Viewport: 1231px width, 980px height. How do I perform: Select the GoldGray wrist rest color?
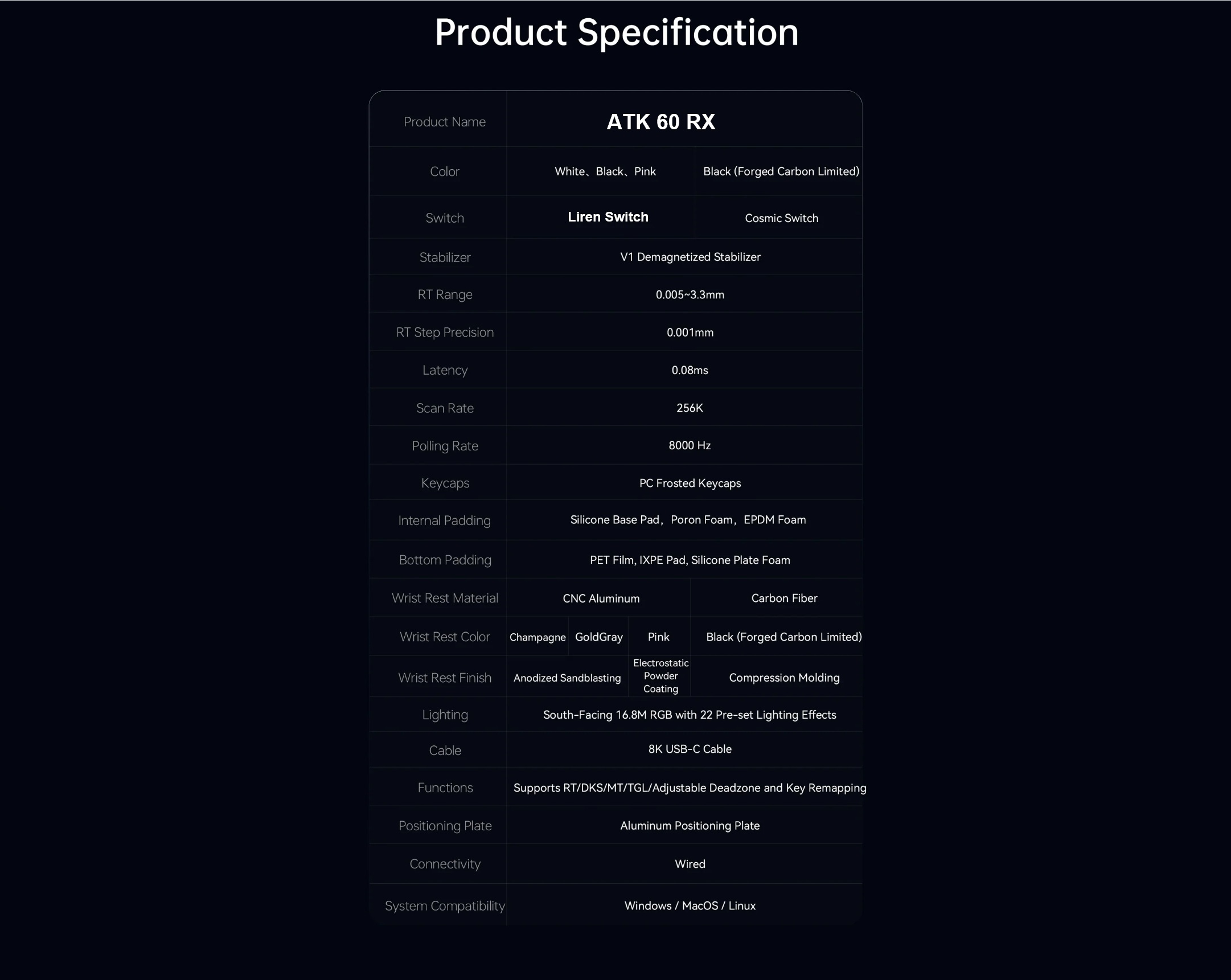(599, 637)
